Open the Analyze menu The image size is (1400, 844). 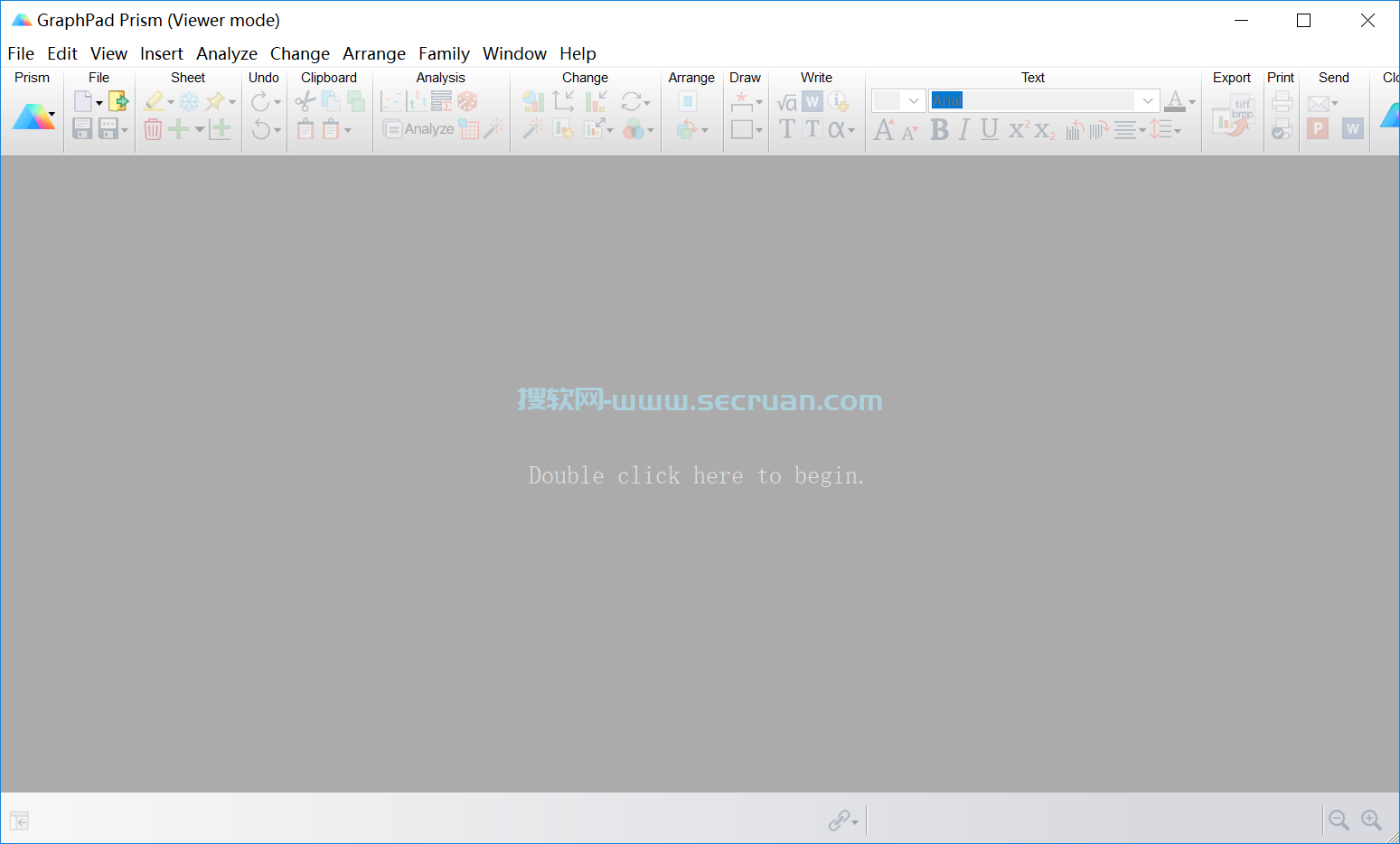tap(227, 53)
